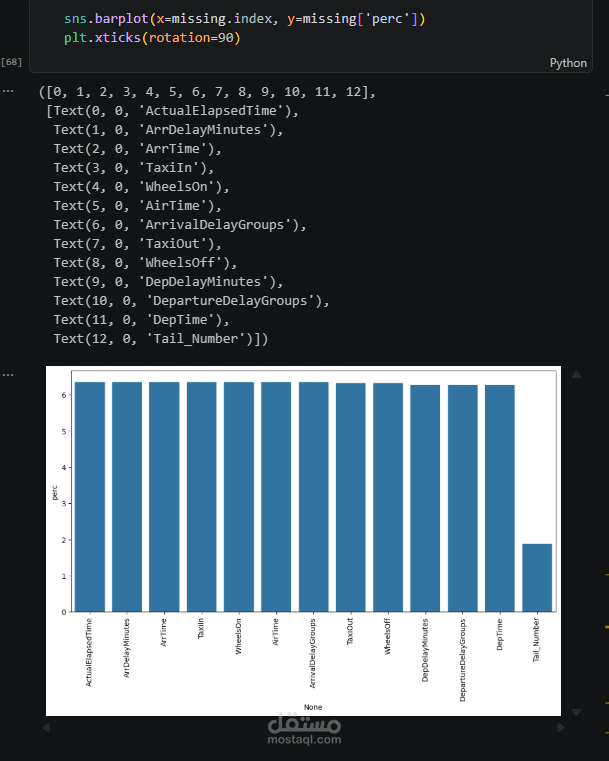Select the ActualElapsedTime bar in chart
Viewport: 609px width, 761px height.
coord(90,496)
